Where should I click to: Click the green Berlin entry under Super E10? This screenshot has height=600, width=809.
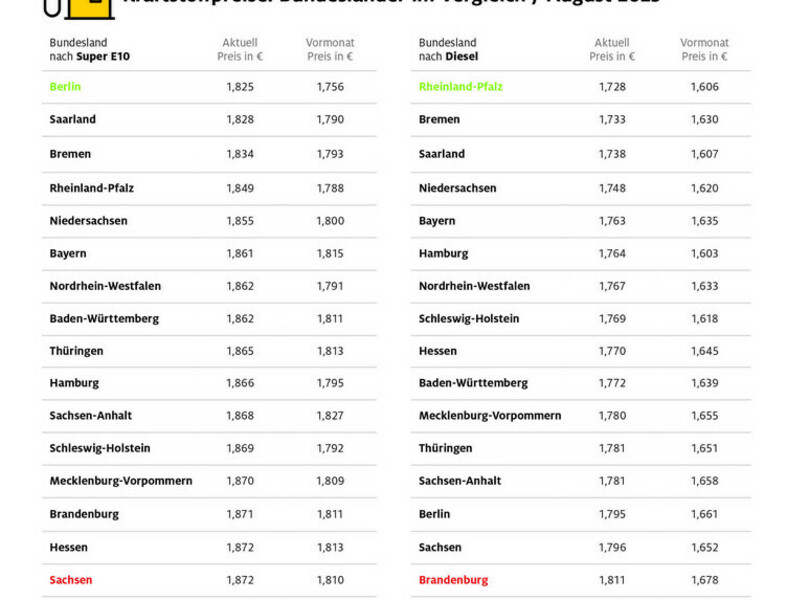click(65, 87)
